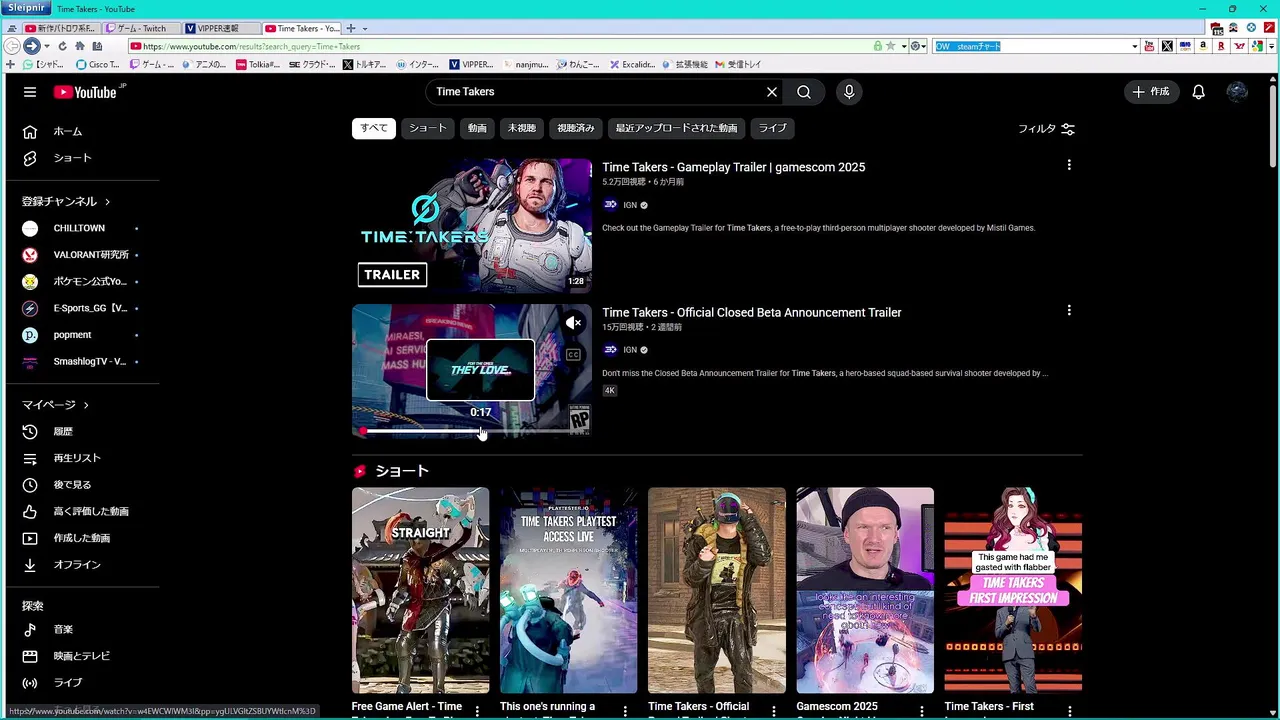Image resolution: width=1280 pixels, height=720 pixels.
Task: Click the 作成 create button
Action: 1151,92
